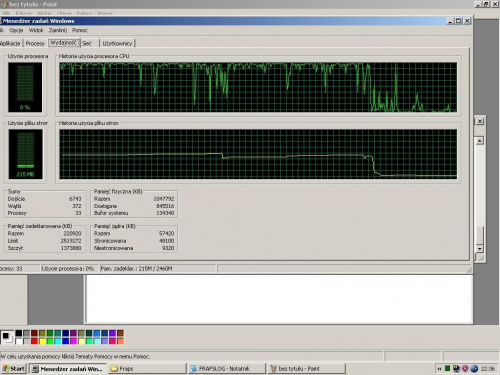
Task: Click the taskbar clock showing 22:36
Action: (x=488, y=369)
